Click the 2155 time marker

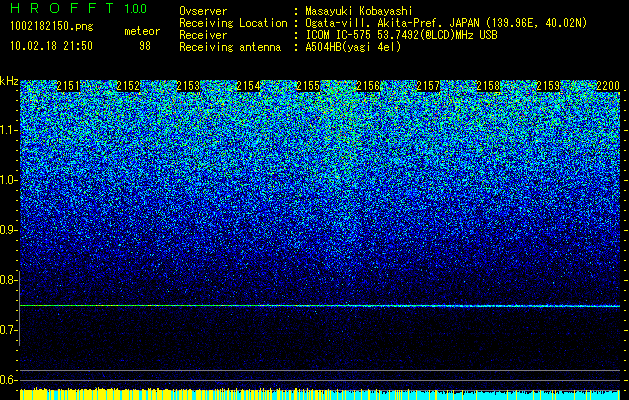click(x=308, y=86)
